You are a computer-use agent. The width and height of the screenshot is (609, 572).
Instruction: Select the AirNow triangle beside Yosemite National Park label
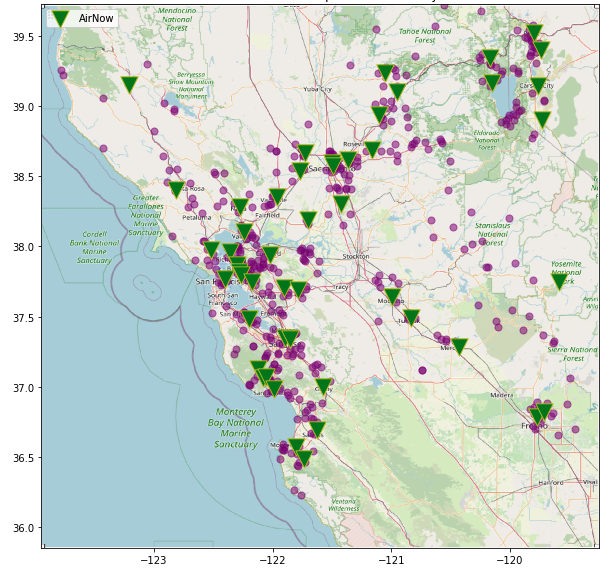560,282
